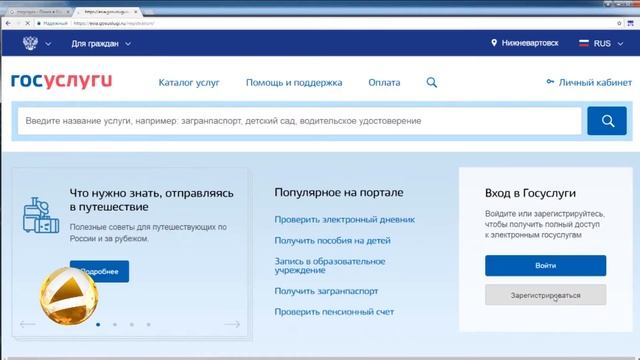
Task: Select the second carousel dot
Action: point(115,324)
